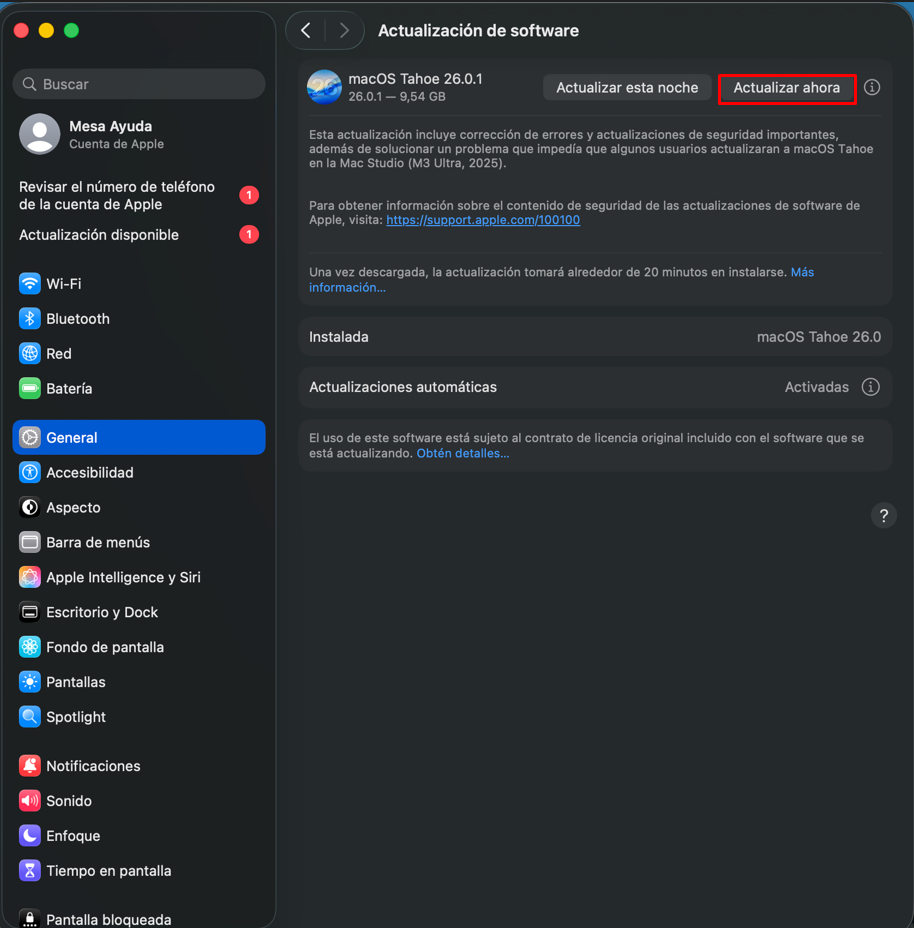Click info icon next to Actualizar ahora
Screen dimensions: 914x928
(872, 88)
